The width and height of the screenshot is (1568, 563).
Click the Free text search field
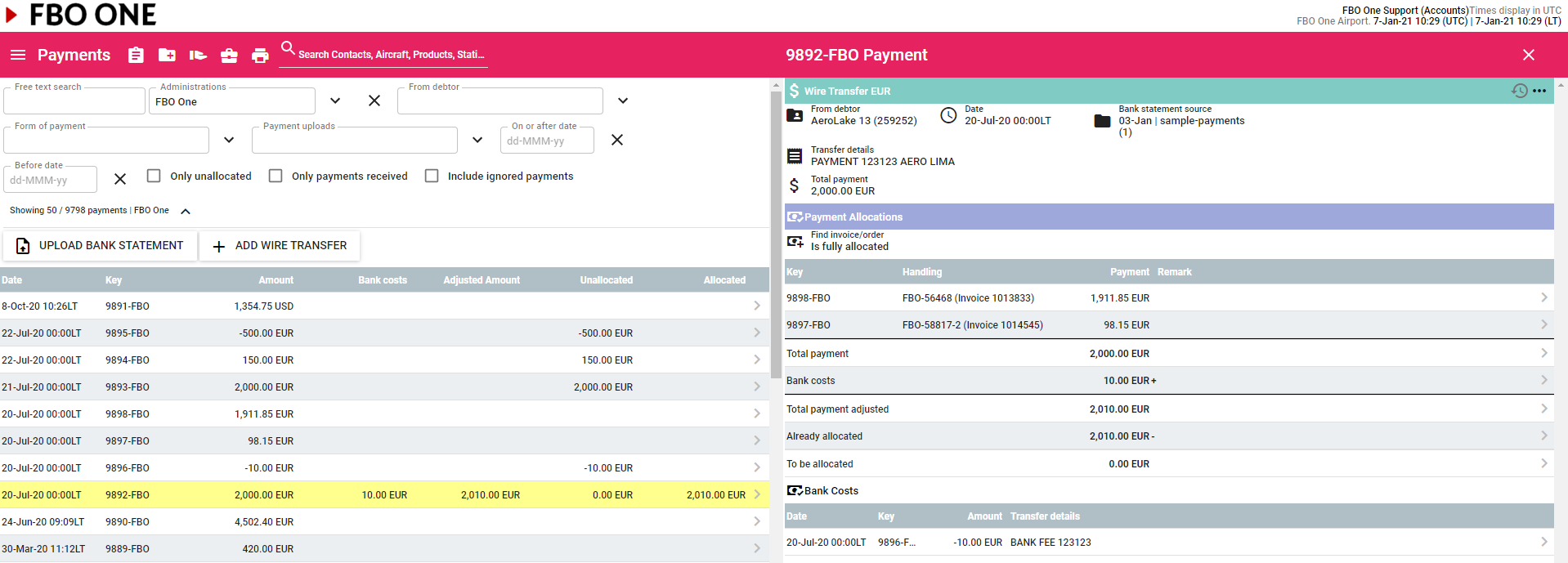(x=74, y=101)
